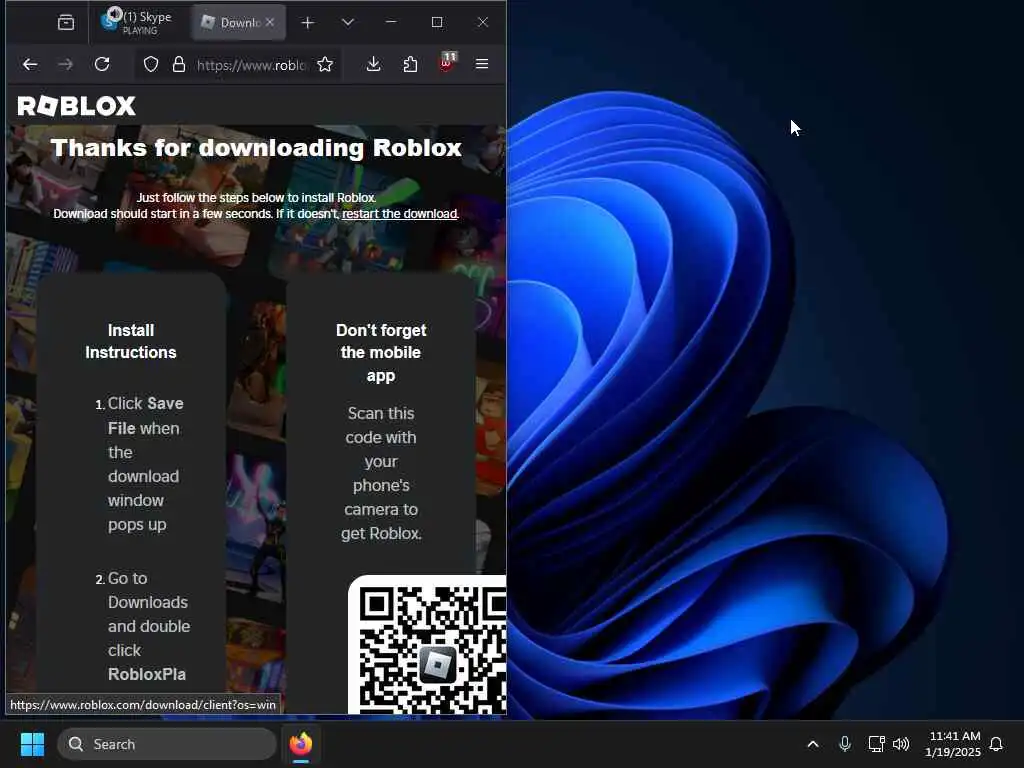Switch to the Skype tab

click(x=138, y=22)
